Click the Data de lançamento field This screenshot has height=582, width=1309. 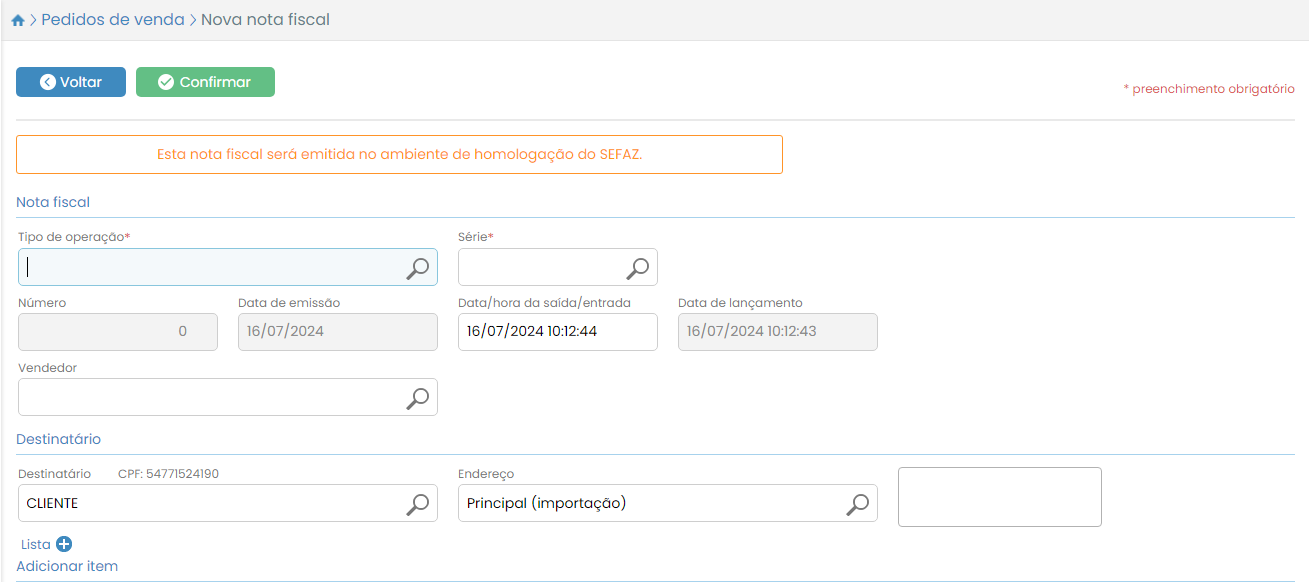(777, 332)
